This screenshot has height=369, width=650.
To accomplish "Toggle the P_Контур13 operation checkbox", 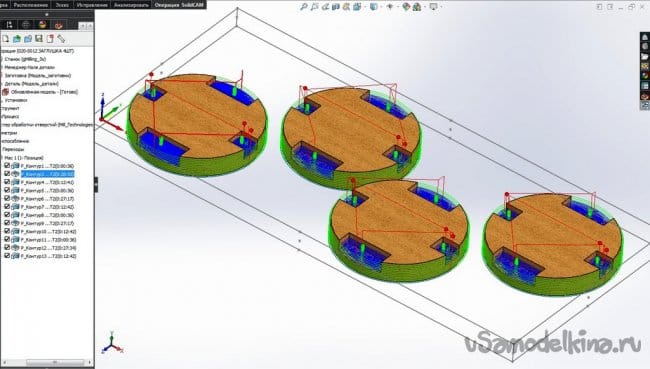I will tap(7, 256).
